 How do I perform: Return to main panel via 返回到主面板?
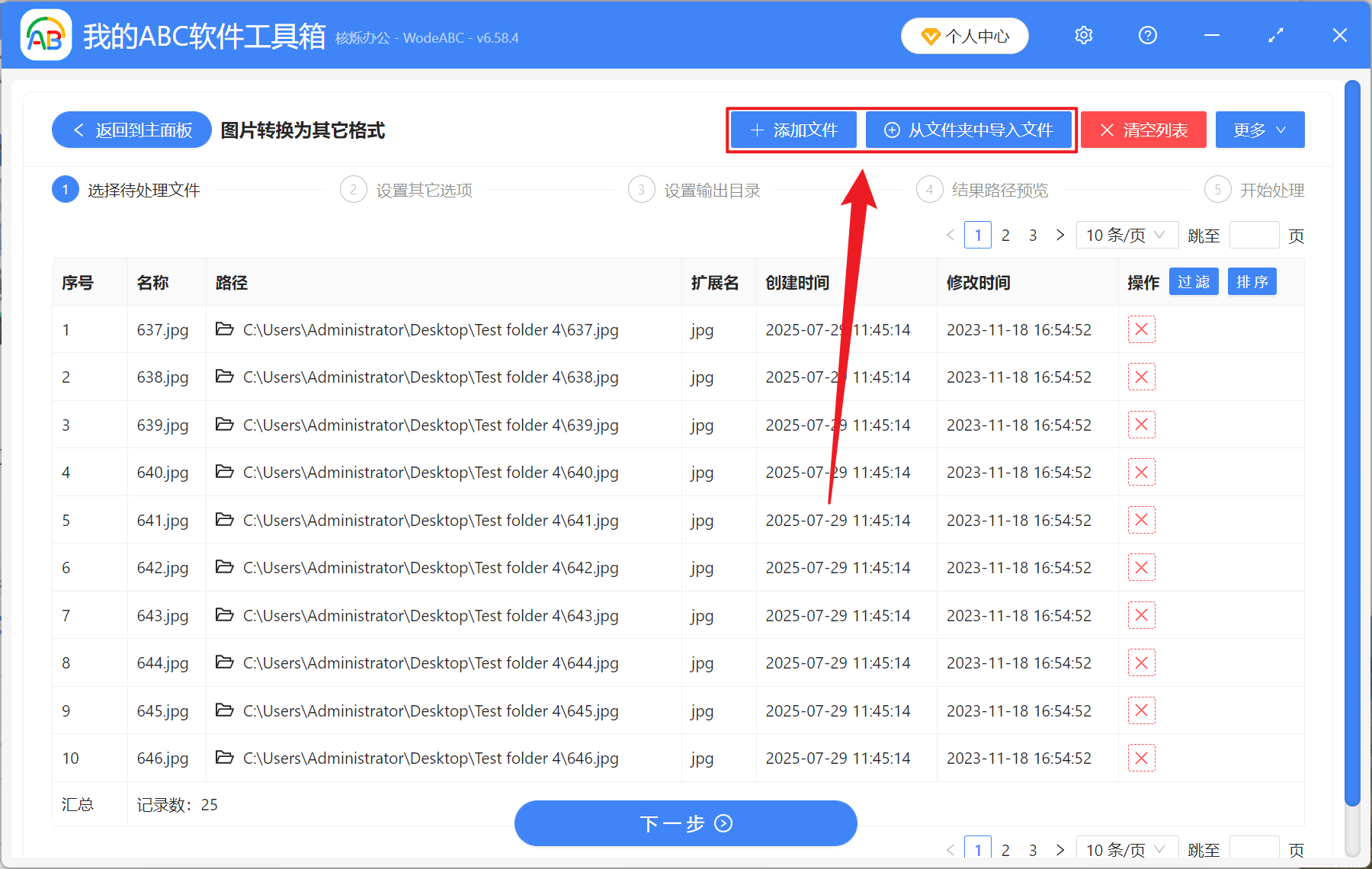point(131,130)
